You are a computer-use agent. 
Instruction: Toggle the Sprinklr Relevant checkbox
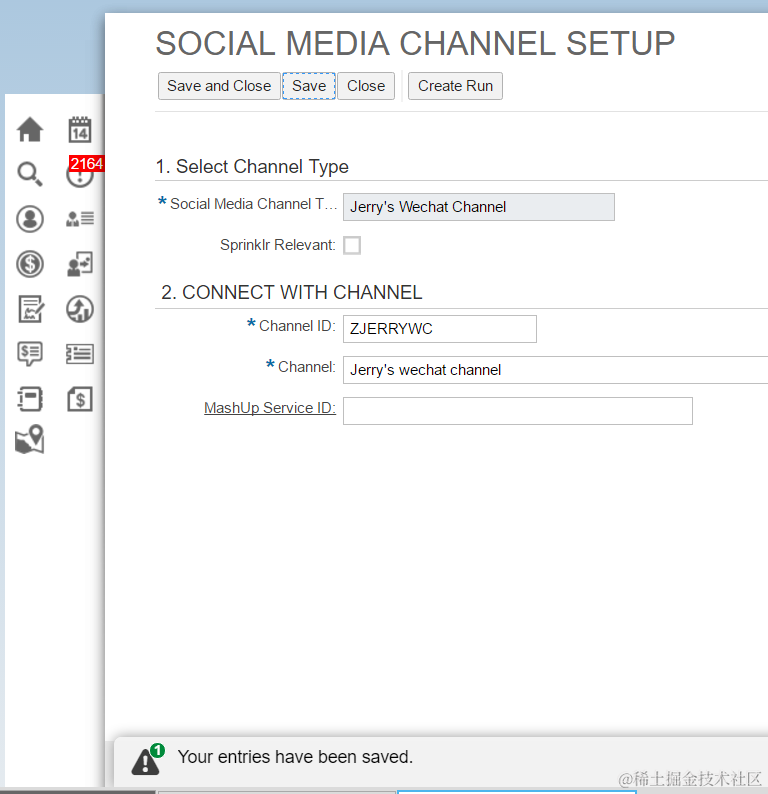click(352, 245)
